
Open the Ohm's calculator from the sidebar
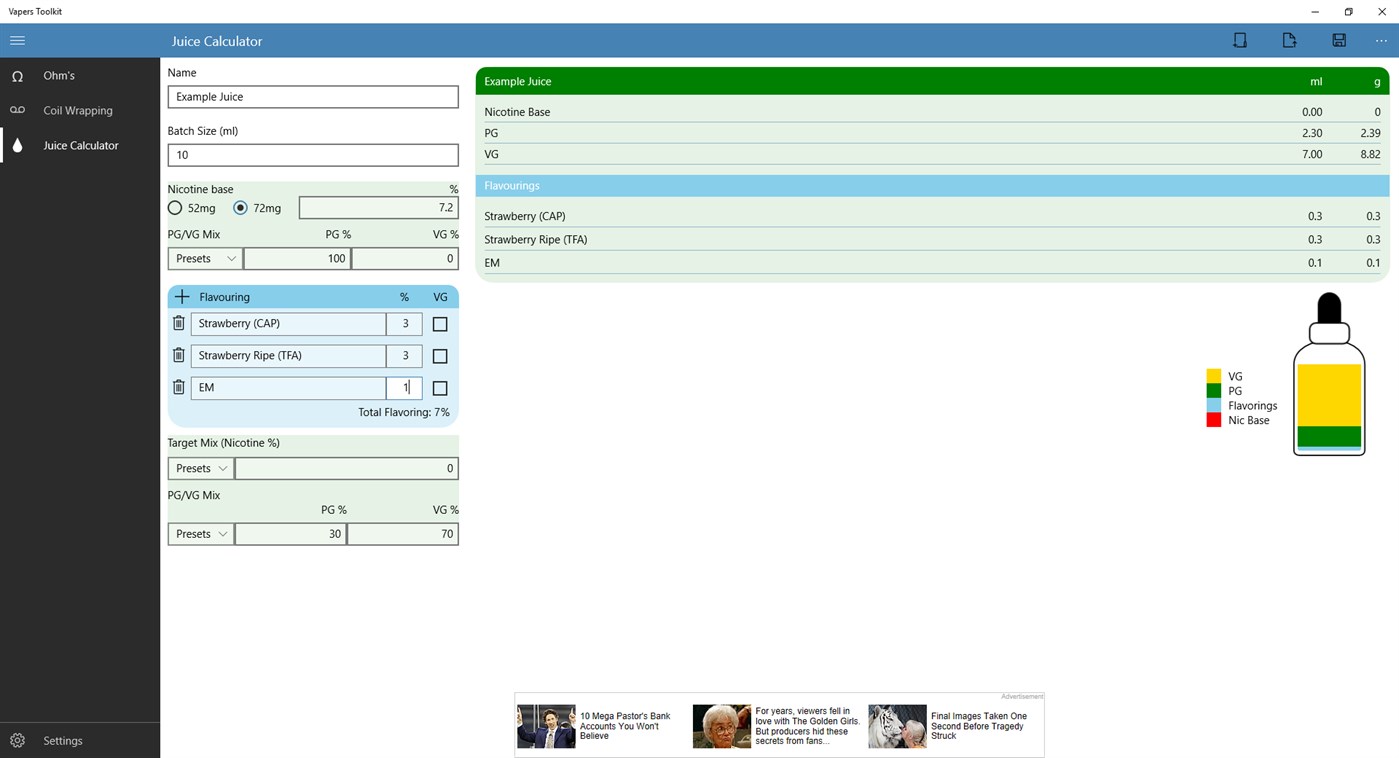pyautogui.click(x=57, y=75)
